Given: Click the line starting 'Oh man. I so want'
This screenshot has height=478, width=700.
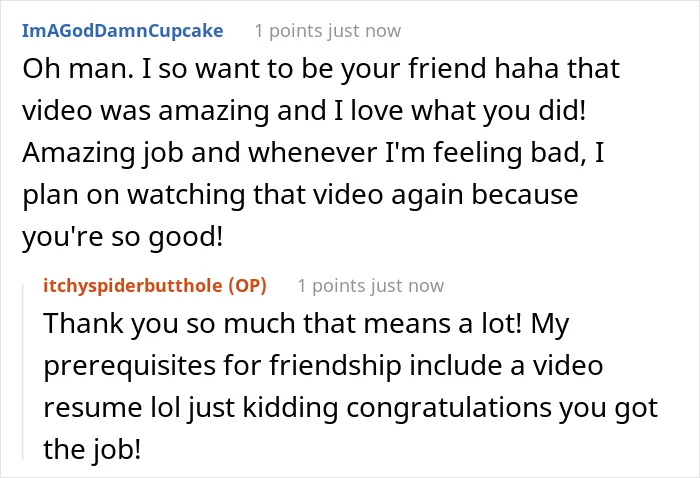Looking at the screenshot, I should pyautogui.click(x=321, y=69).
